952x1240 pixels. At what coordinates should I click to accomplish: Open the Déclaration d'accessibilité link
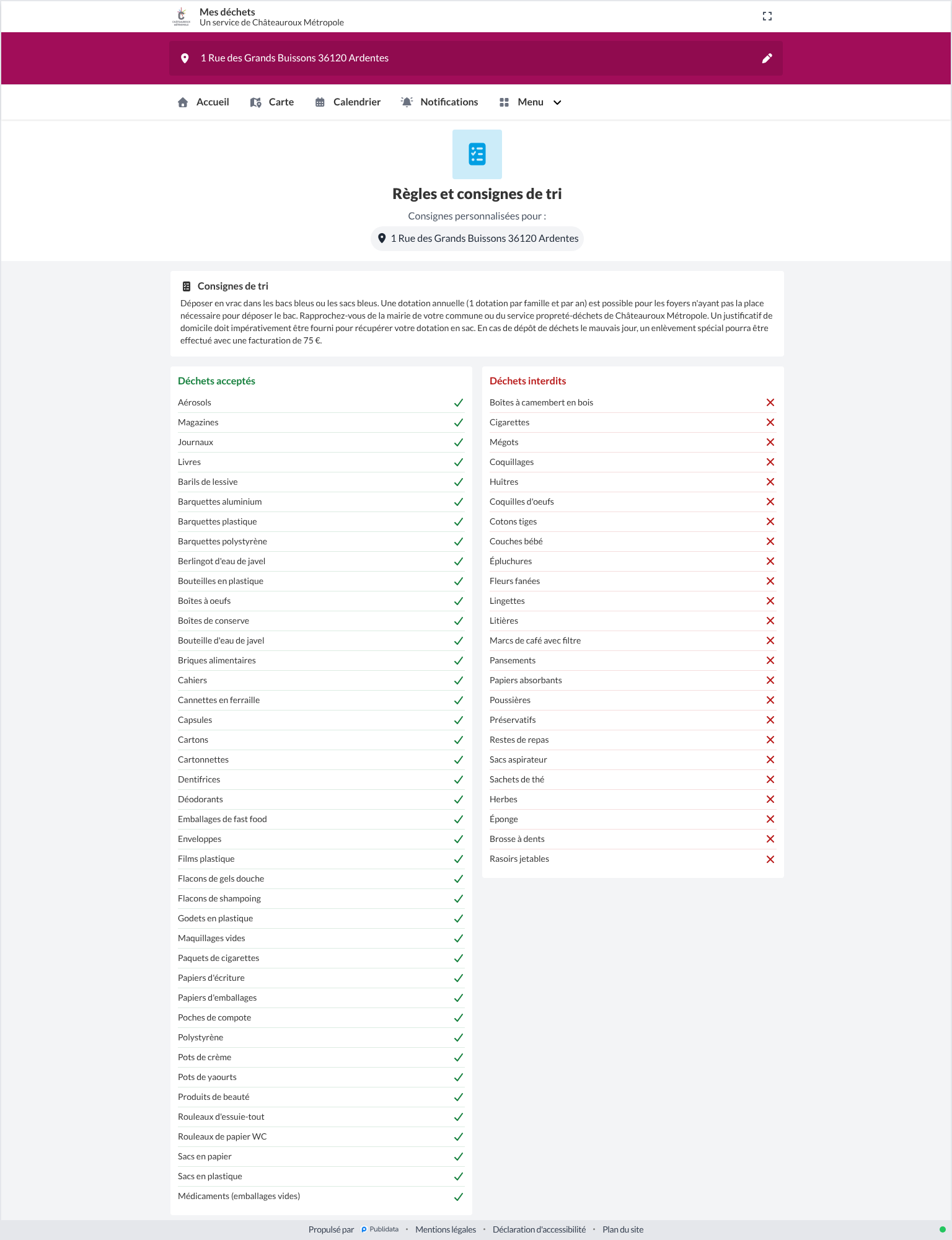coord(539,1229)
